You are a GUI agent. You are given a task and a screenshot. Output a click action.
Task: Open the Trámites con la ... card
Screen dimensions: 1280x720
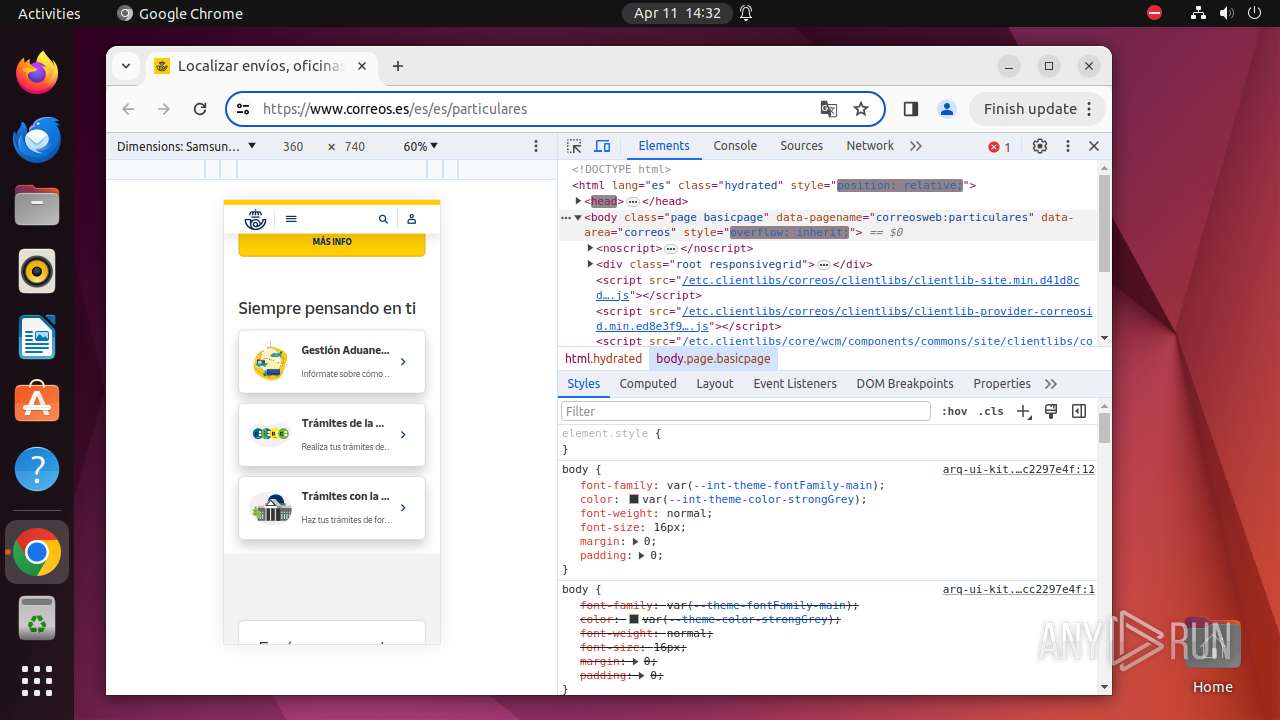click(x=332, y=508)
